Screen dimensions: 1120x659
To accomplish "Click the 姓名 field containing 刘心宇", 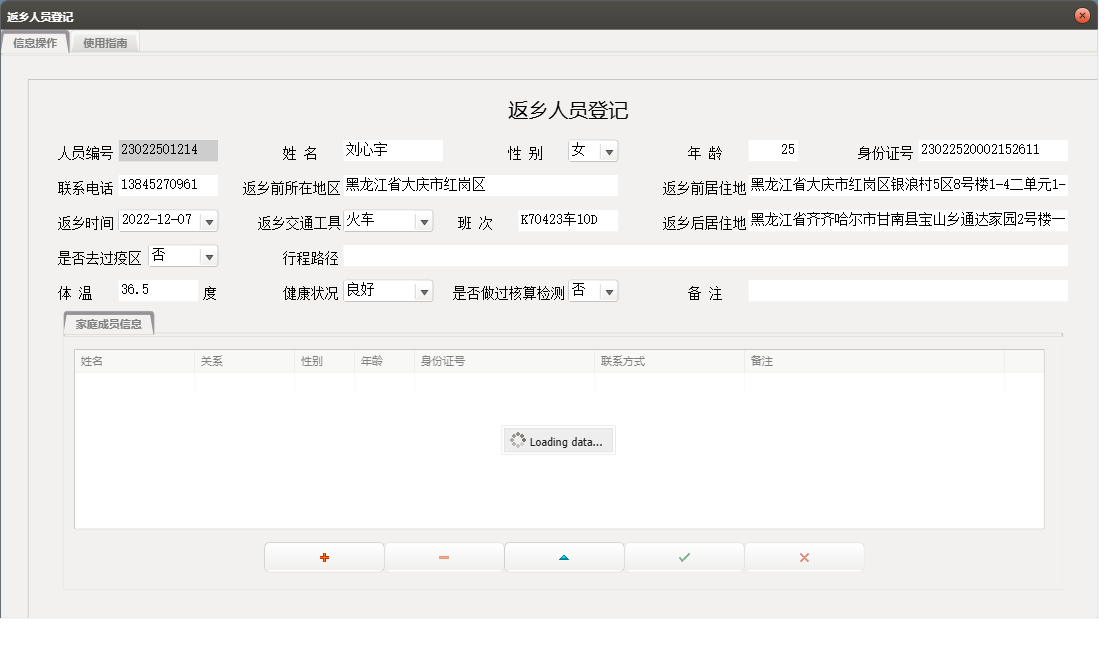I will pos(391,150).
